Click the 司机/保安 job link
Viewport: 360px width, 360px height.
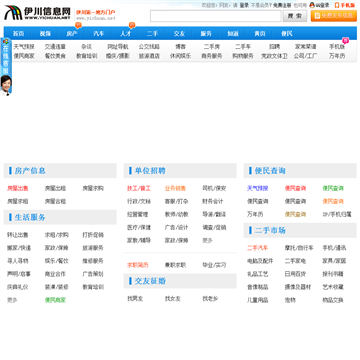coord(214,188)
